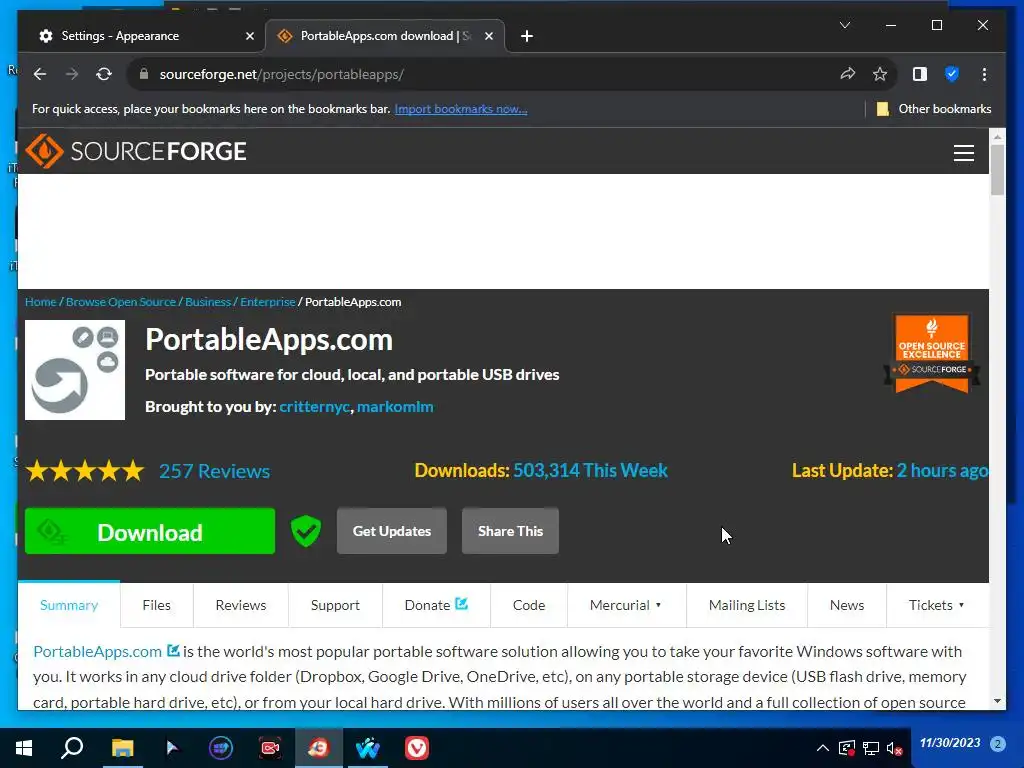This screenshot has width=1024, height=768.
Task: Reload the SourceForge page
Action: [104, 74]
